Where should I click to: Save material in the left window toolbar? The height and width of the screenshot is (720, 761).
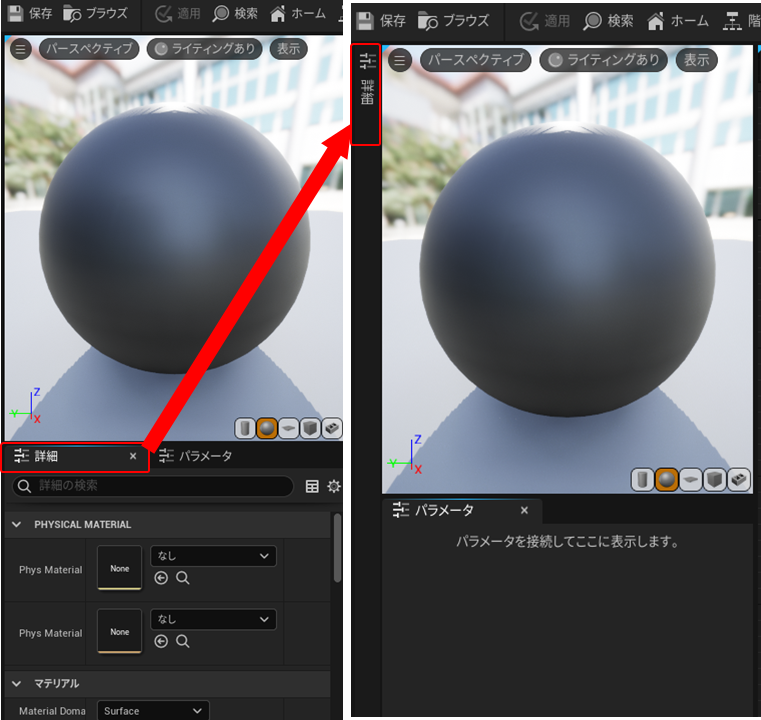pyautogui.click(x=30, y=13)
